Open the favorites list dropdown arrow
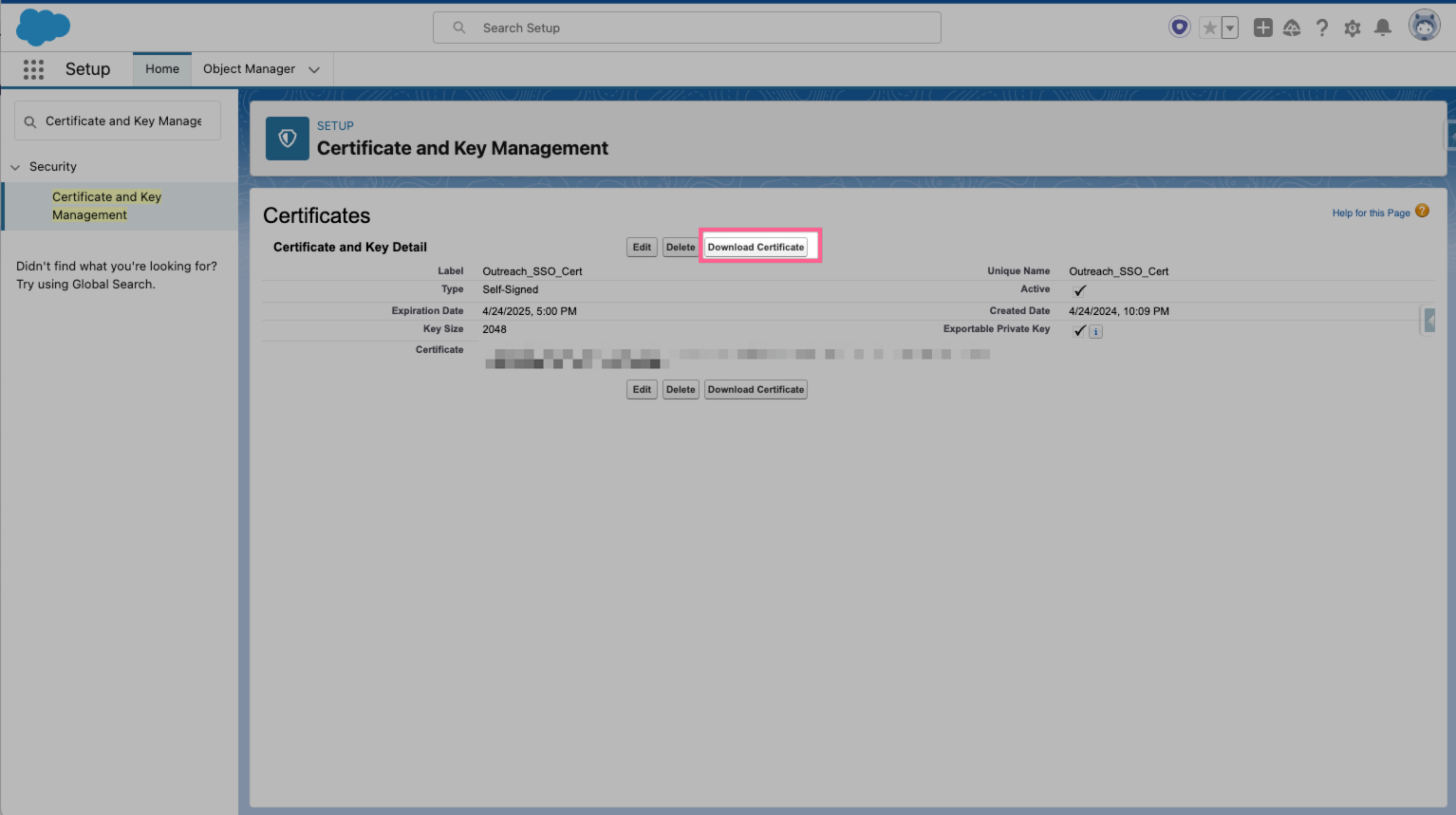Screen dimensions: 1456x815 1229,28
